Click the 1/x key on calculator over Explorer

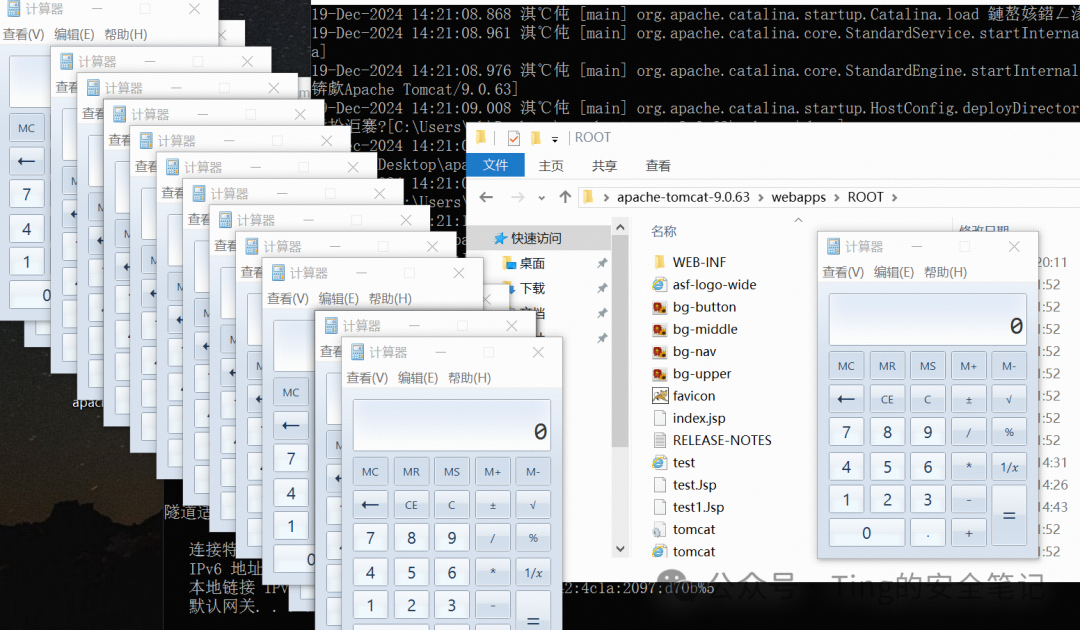click(x=1009, y=467)
